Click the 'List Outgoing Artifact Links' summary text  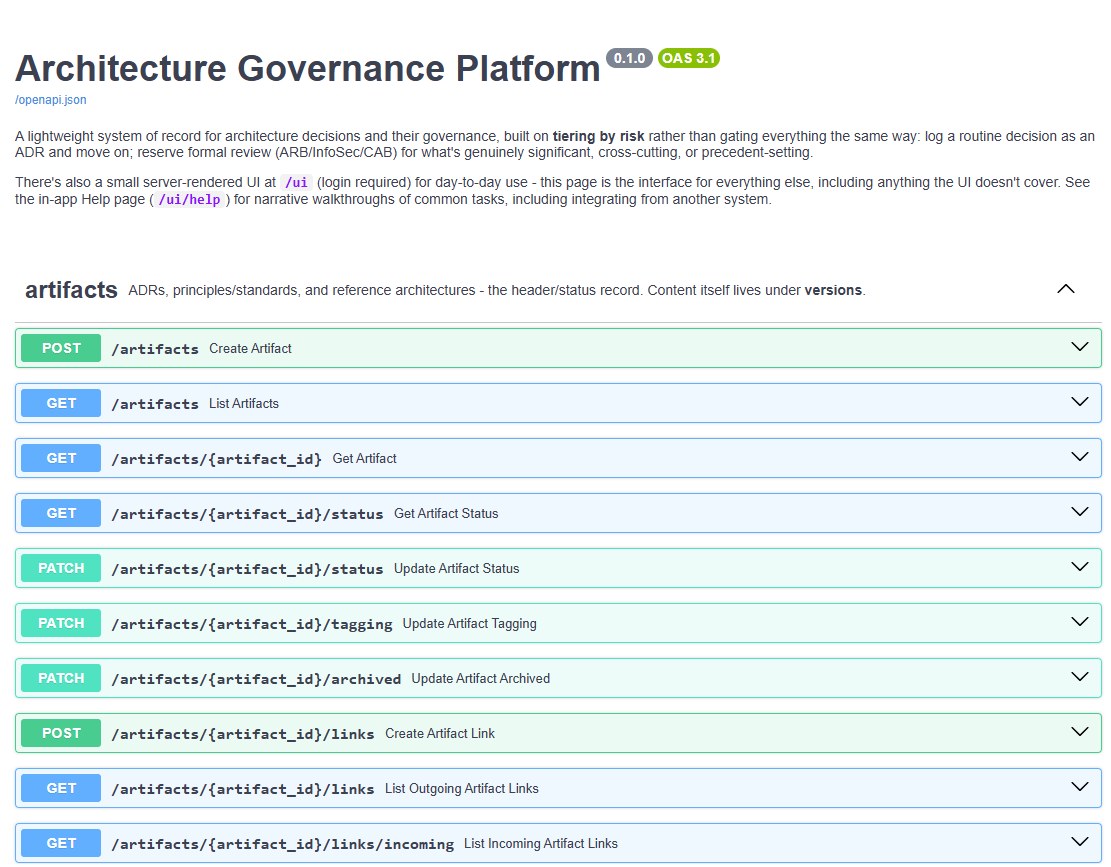pyautogui.click(x=462, y=788)
